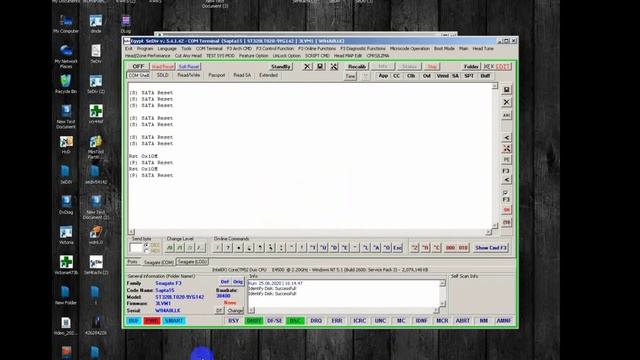Image resolution: width=640 pixels, height=360 pixels.
Task: Click the ^Z online command button
Action: click(x=414, y=248)
